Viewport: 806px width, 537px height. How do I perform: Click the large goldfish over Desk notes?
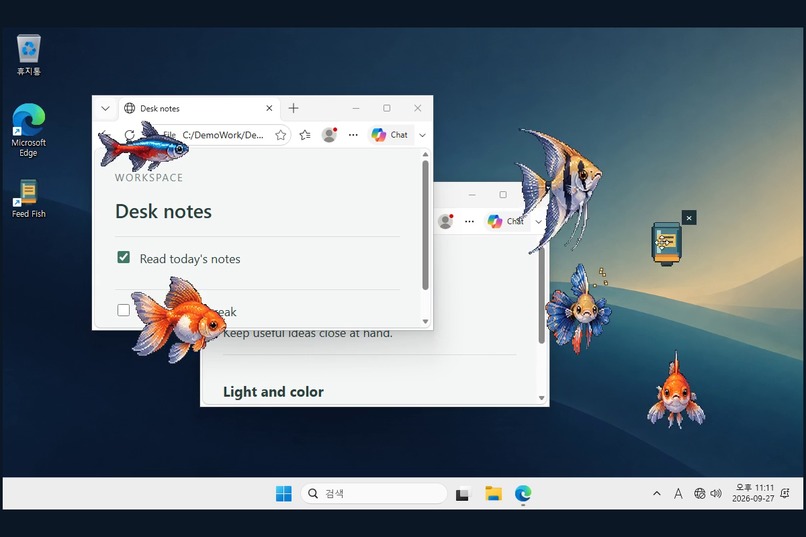178,320
